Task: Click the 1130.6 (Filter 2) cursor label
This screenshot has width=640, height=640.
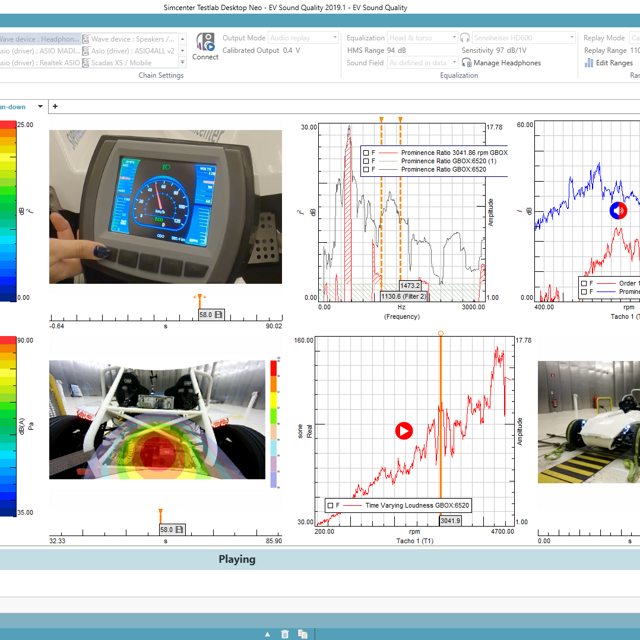Action: (404, 296)
